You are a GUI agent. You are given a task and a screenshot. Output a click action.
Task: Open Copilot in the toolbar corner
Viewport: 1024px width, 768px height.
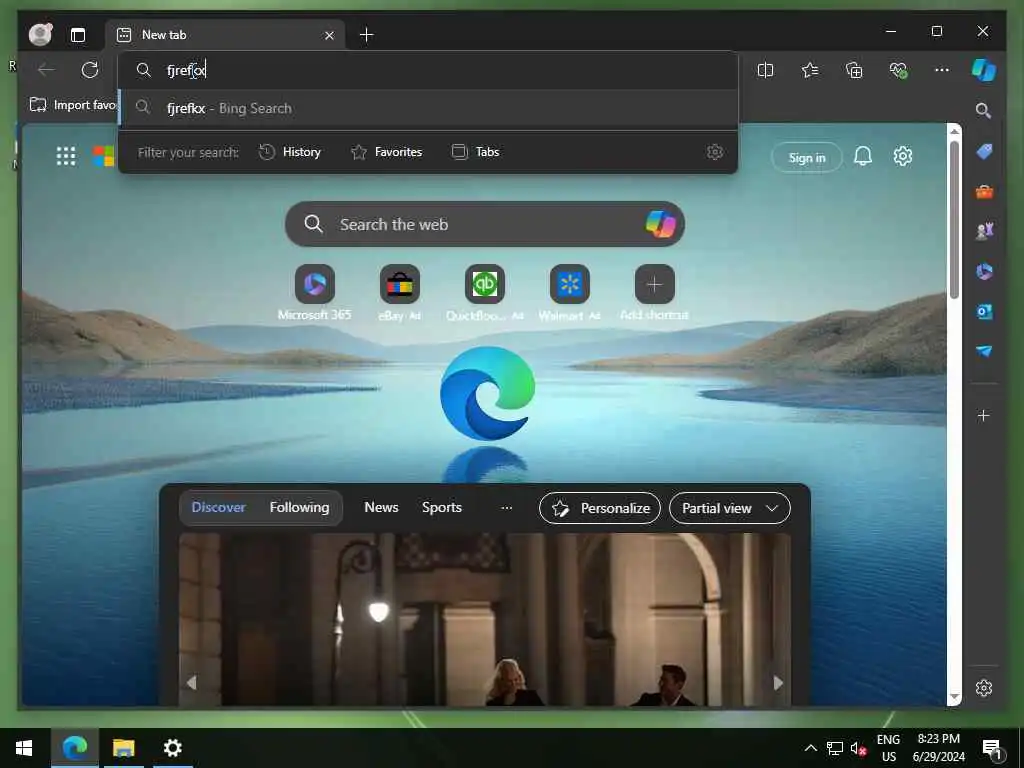click(x=984, y=70)
